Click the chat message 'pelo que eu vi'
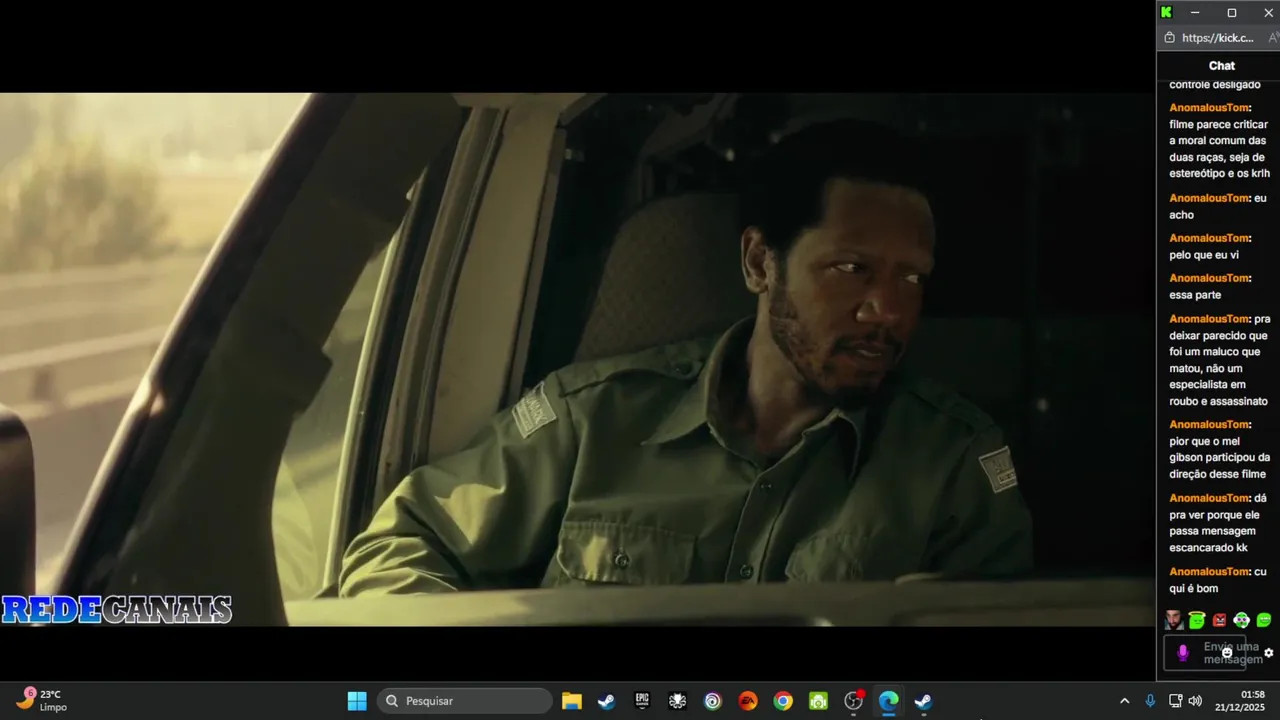Viewport: 1280px width, 720px height. tap(1211, 246)
